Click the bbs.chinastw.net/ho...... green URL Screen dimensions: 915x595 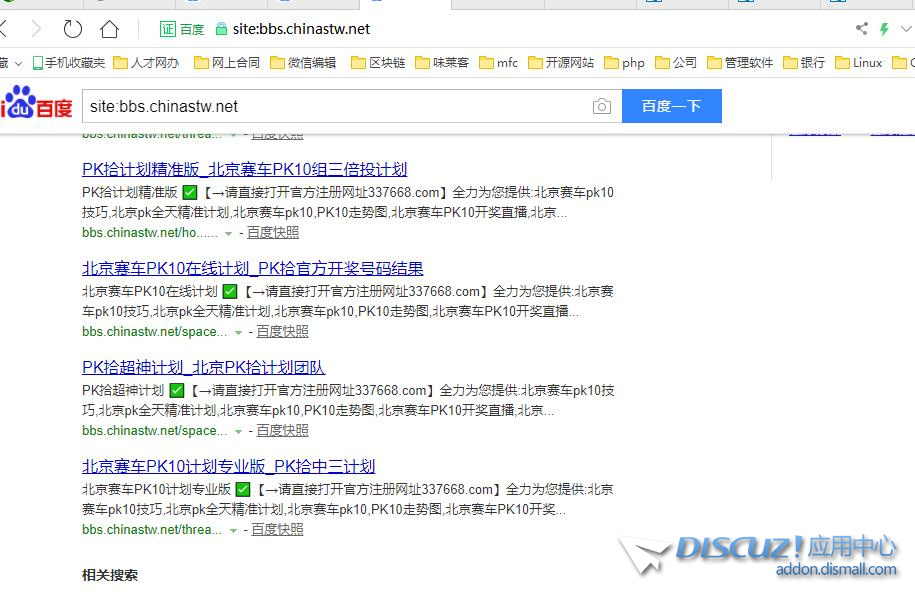150,233
